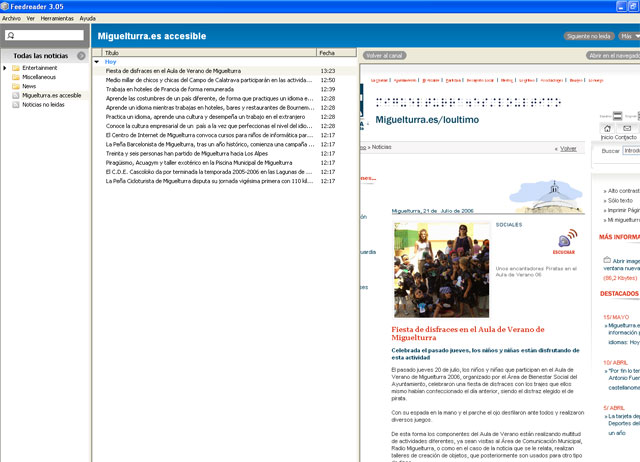Open the Ver menu
The height and width of the screenshot is (462, 640).
tap(31, 18)
